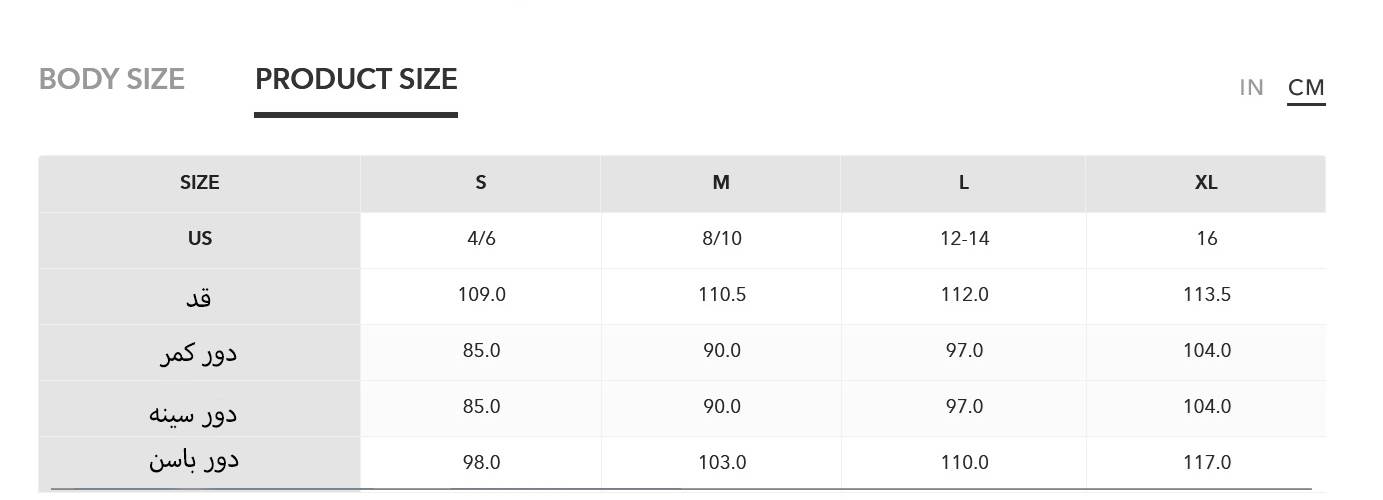Click the L size column header
The image size is (1383, 500).
coord(964,183)
